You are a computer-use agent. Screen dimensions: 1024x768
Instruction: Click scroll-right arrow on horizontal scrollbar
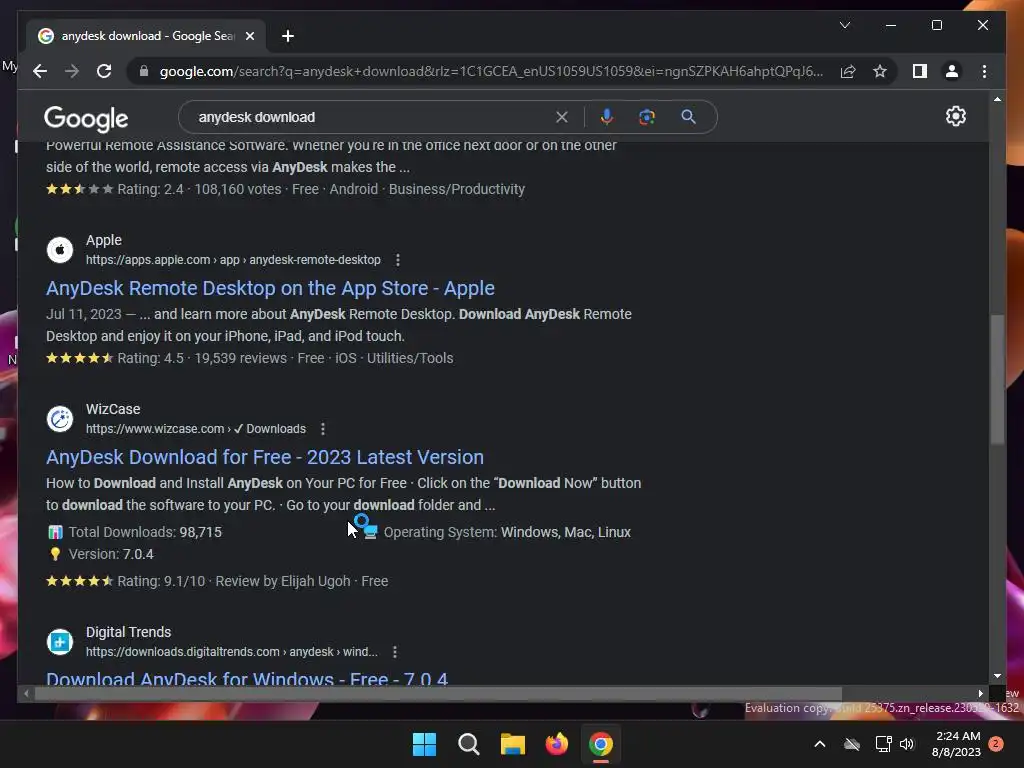[x=980, y=694]
